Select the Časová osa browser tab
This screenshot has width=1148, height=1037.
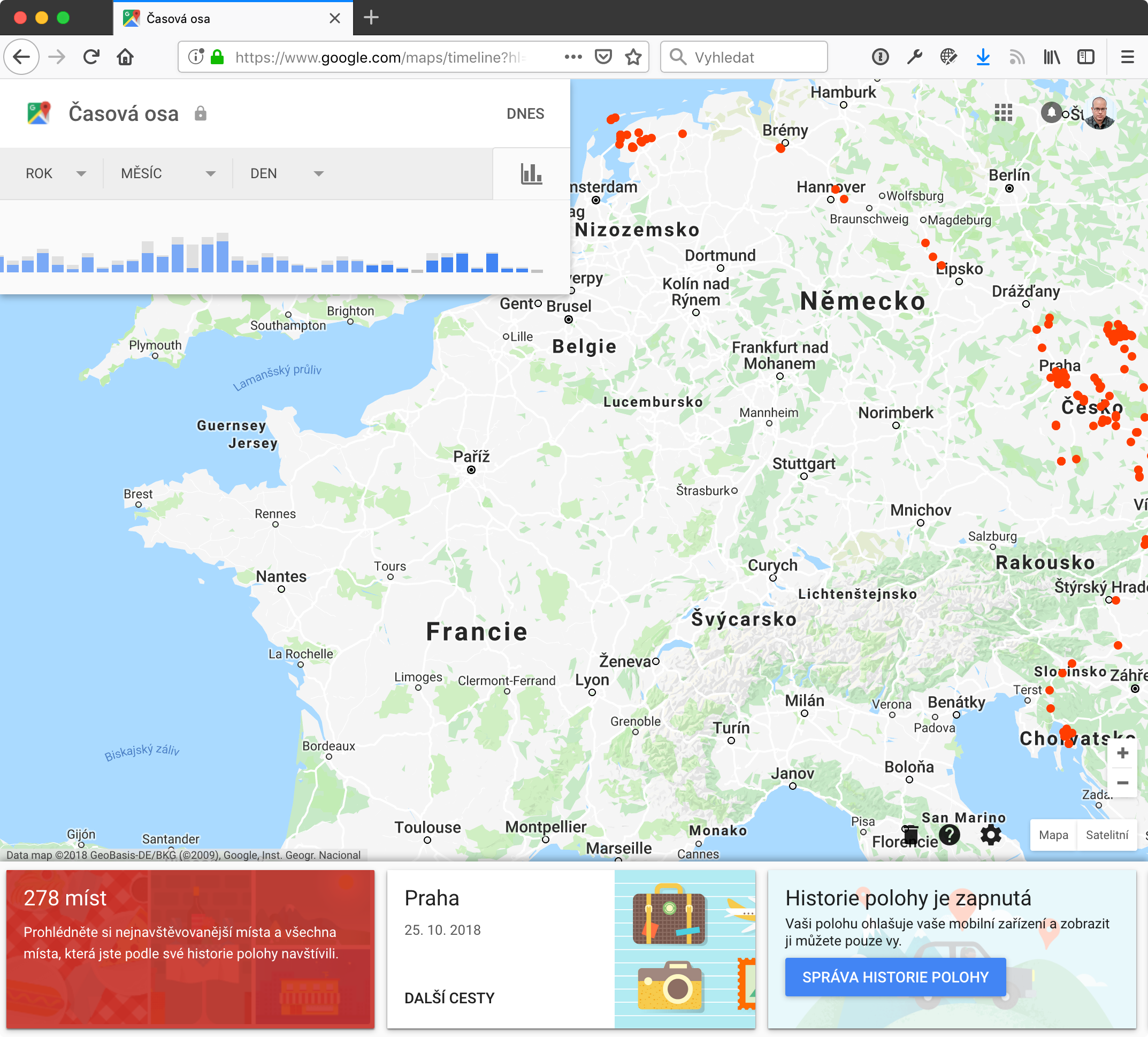pyautogui.click(x=233, y=18)
